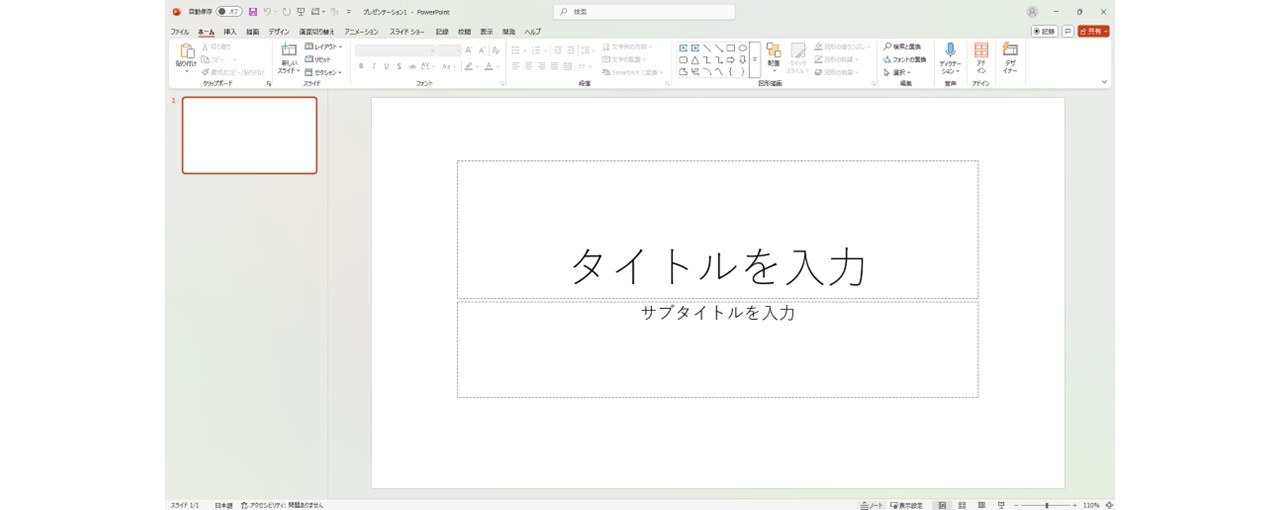Screen dimensions: 1280x510
Task: Toggle Strikethrough formatting
Action: [x=412, y=67]
